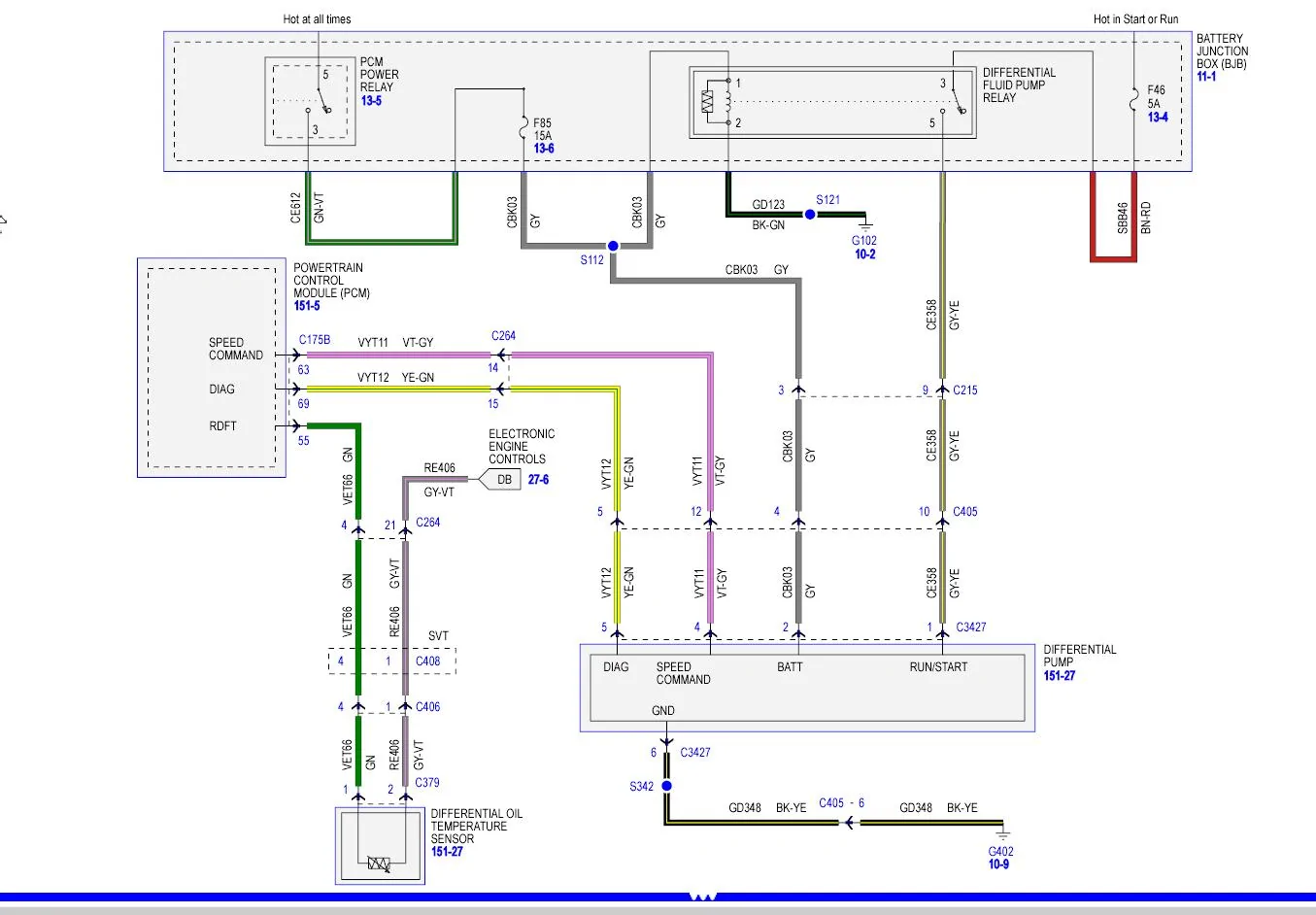The height and width of the screenshot is (915, 1316).
Task: Select the 'C379' connector label
Action: click(x=426, y=783)
